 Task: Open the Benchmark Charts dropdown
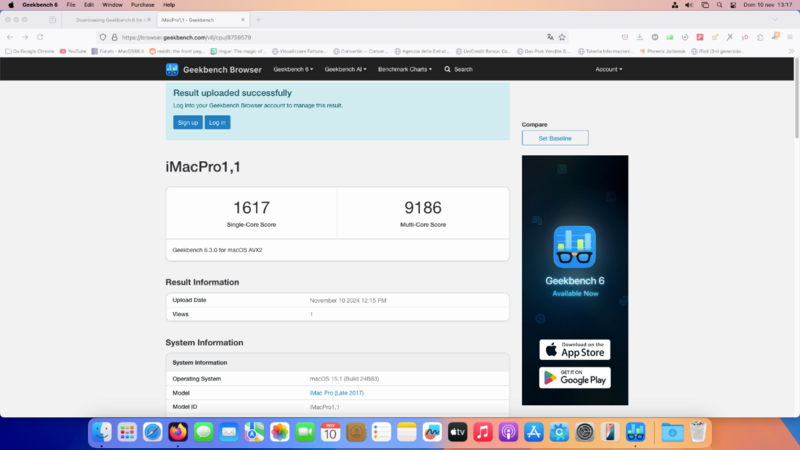tap(405, 69)
